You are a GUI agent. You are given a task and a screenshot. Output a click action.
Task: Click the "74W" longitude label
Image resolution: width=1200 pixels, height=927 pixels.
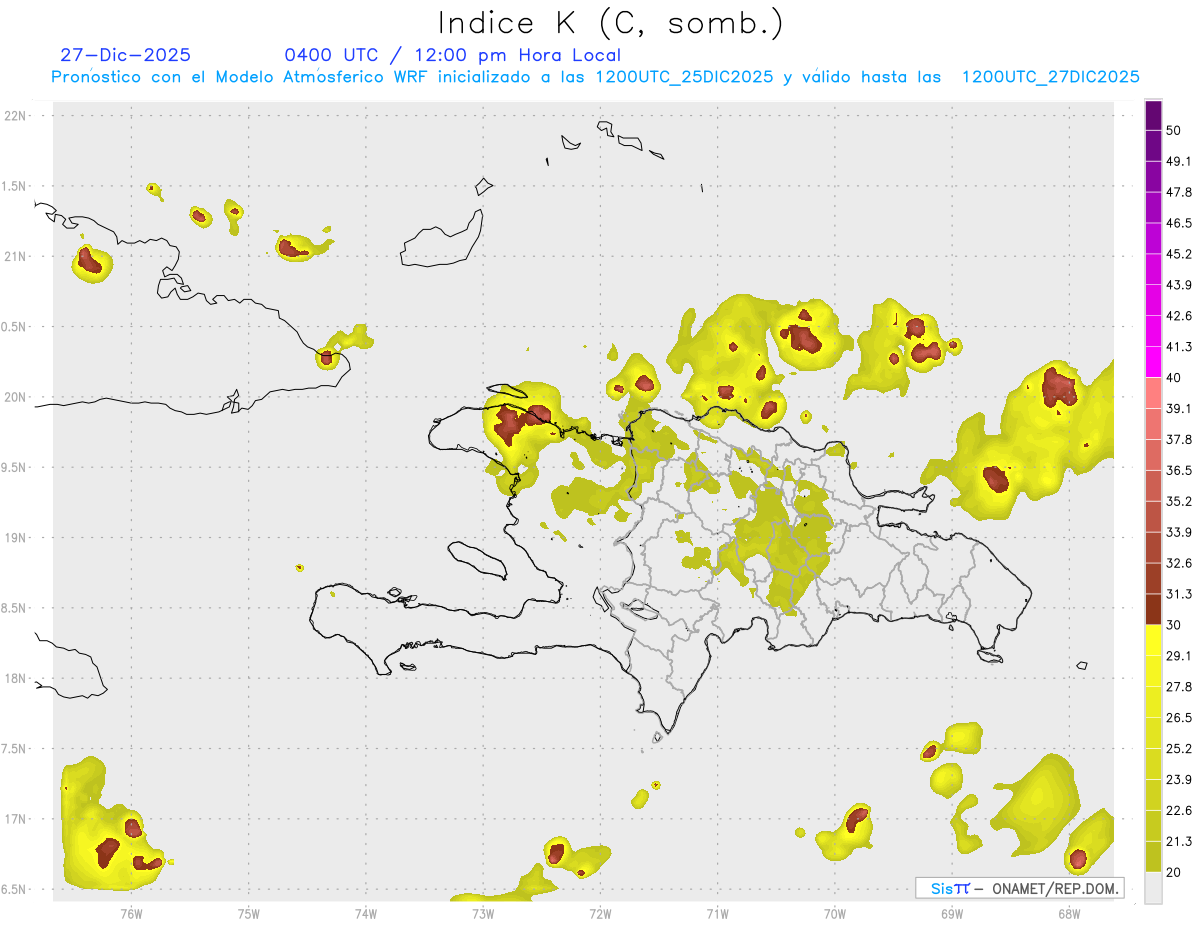tap(366, 914)
